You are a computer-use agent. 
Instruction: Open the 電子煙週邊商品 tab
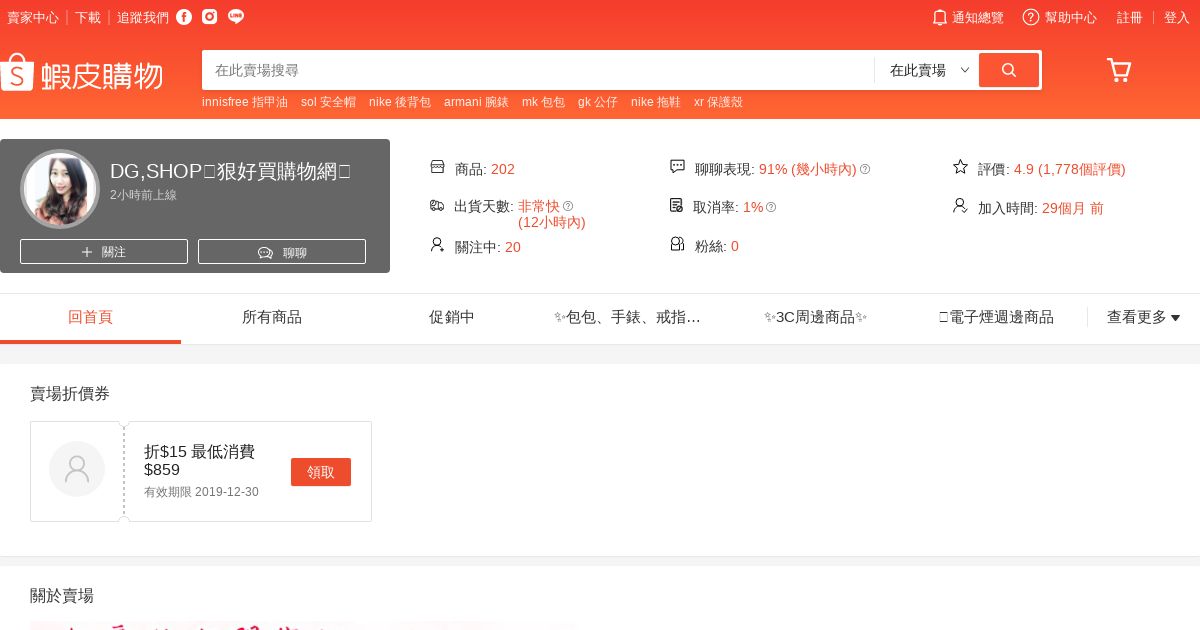[x=996, y=318]
